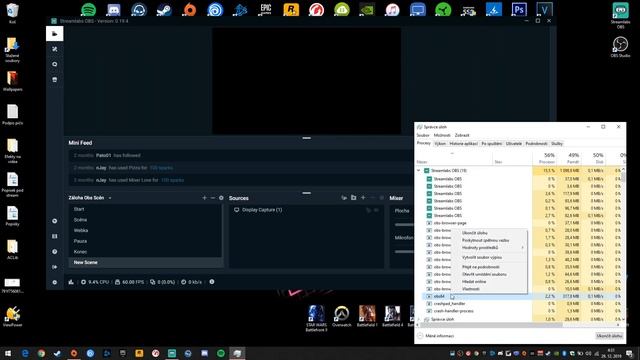The image size is (640, 360).
Task: Open scene transitions gear in Scenes panel
Action: 221,198
